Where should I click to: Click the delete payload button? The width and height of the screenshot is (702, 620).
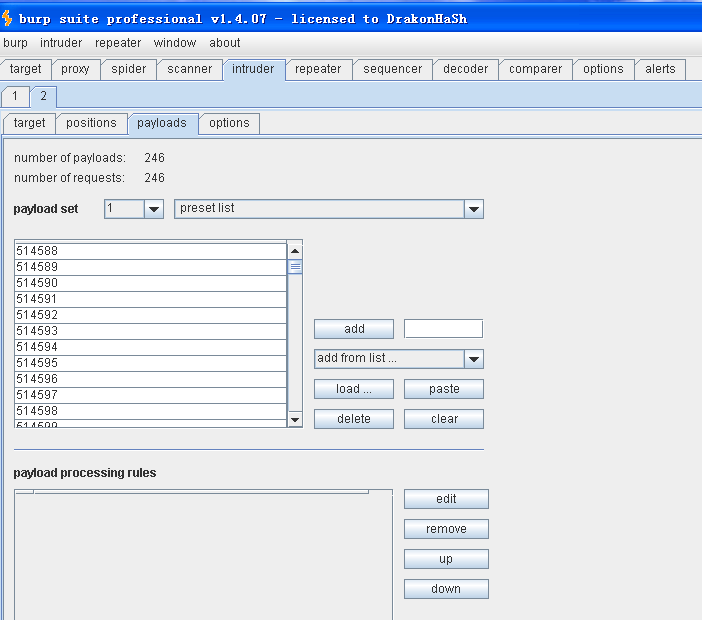pos(354,419)
